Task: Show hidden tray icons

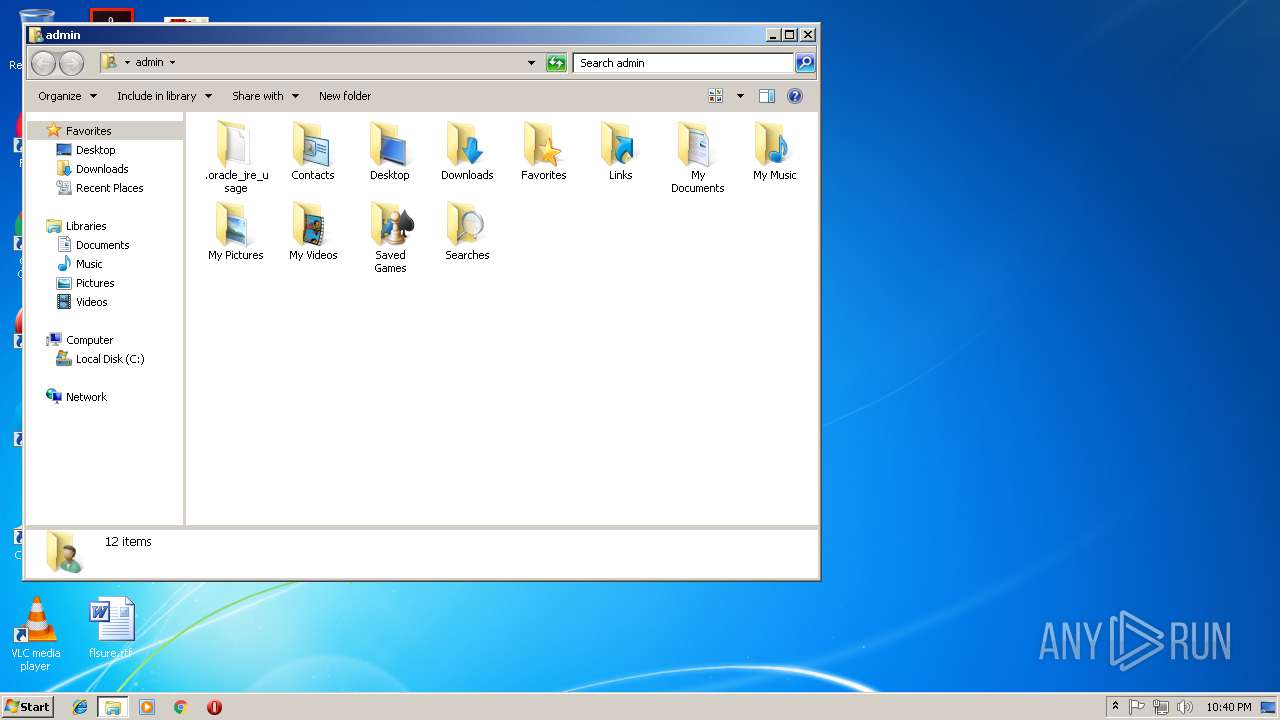Action: [1115, 707]
